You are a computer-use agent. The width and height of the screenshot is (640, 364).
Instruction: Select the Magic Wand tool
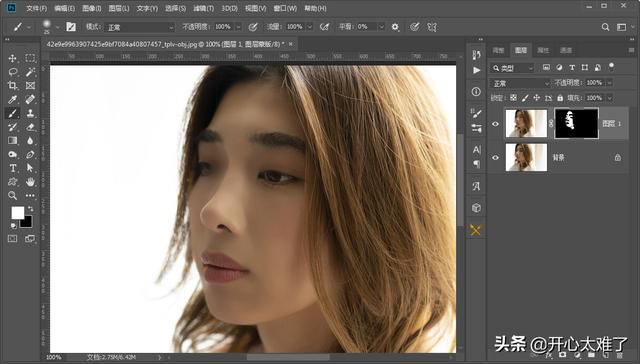pos(30,72)
